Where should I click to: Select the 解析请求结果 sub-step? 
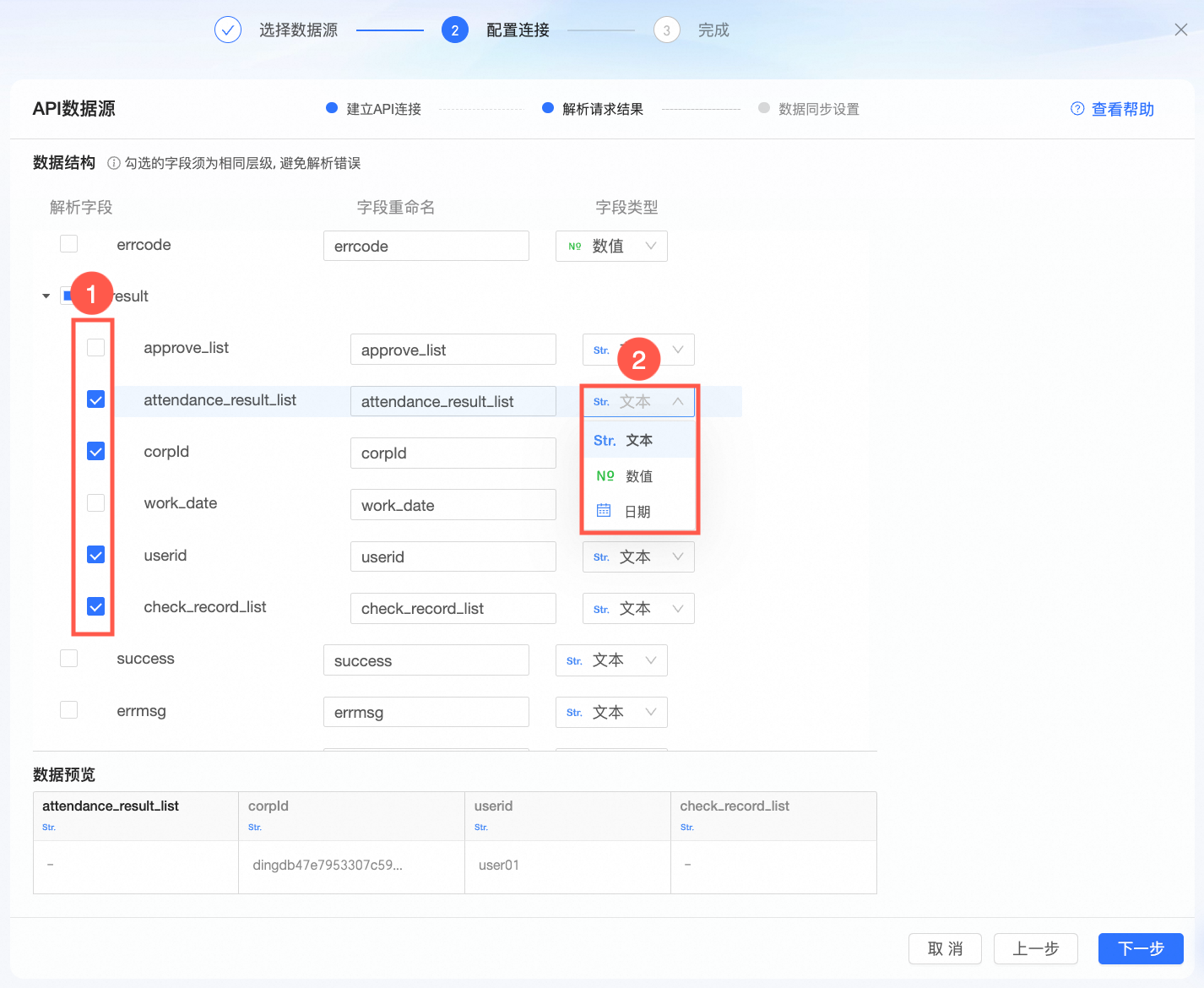[593, 109]
